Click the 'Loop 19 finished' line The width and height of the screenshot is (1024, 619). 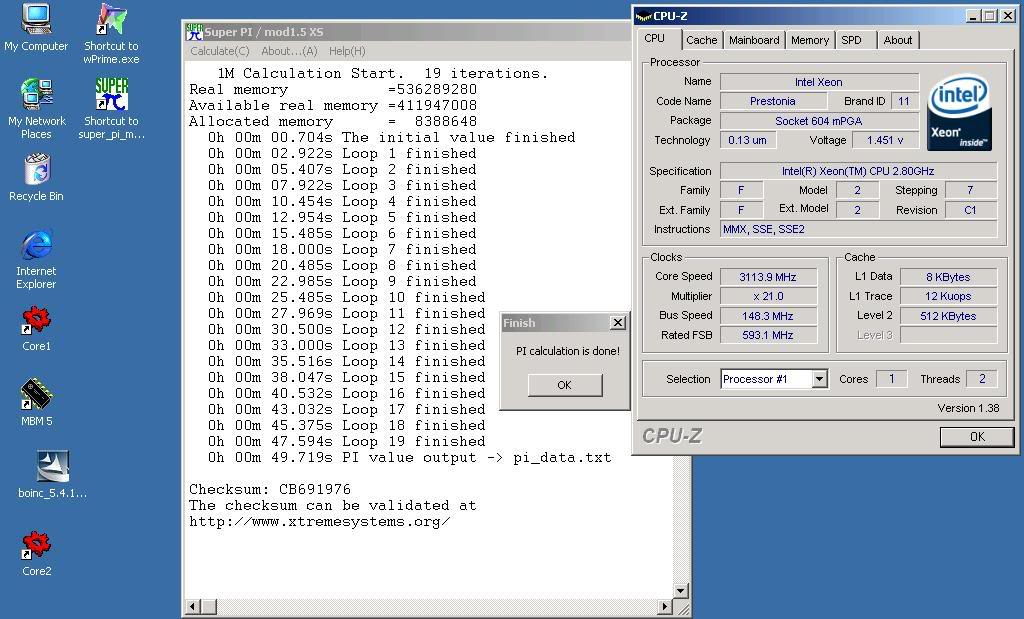click(x=347, y=441)
